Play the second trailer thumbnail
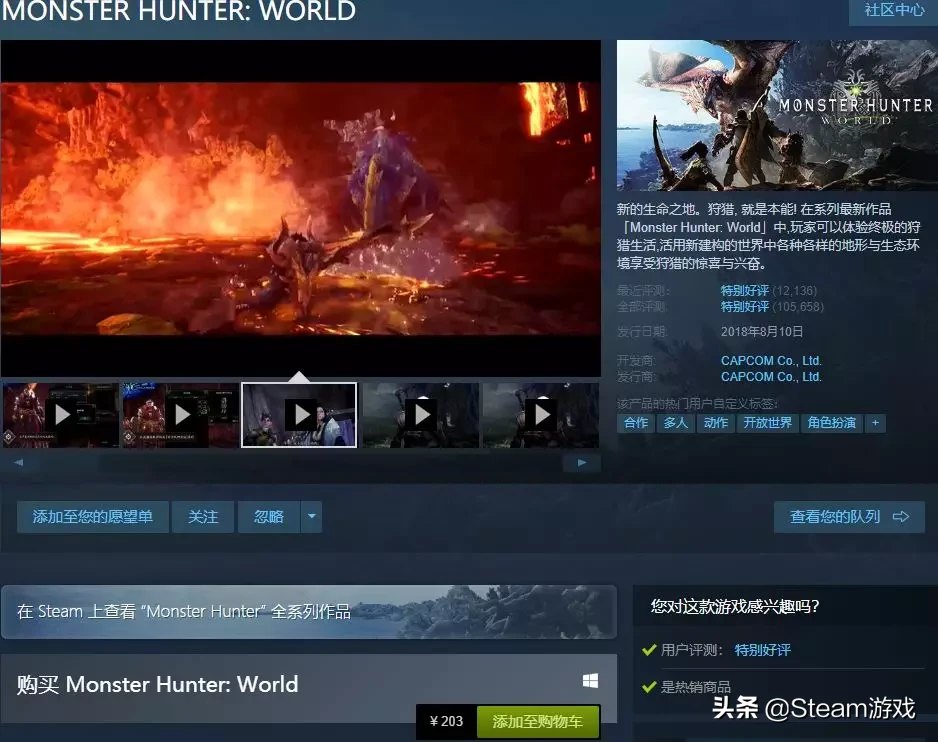 point(181,415)
